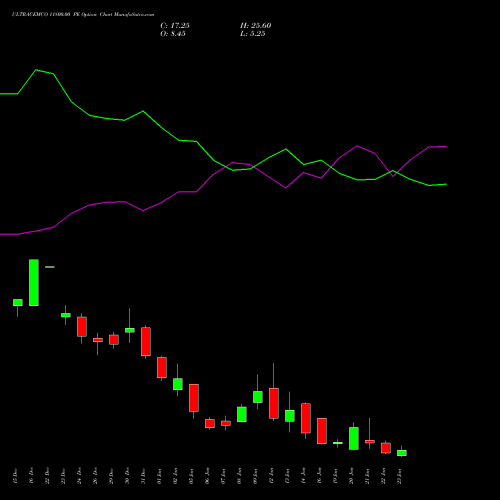Click the 20 Jan date label
This screenshot has height=500, width=500.
click(351, 476)
